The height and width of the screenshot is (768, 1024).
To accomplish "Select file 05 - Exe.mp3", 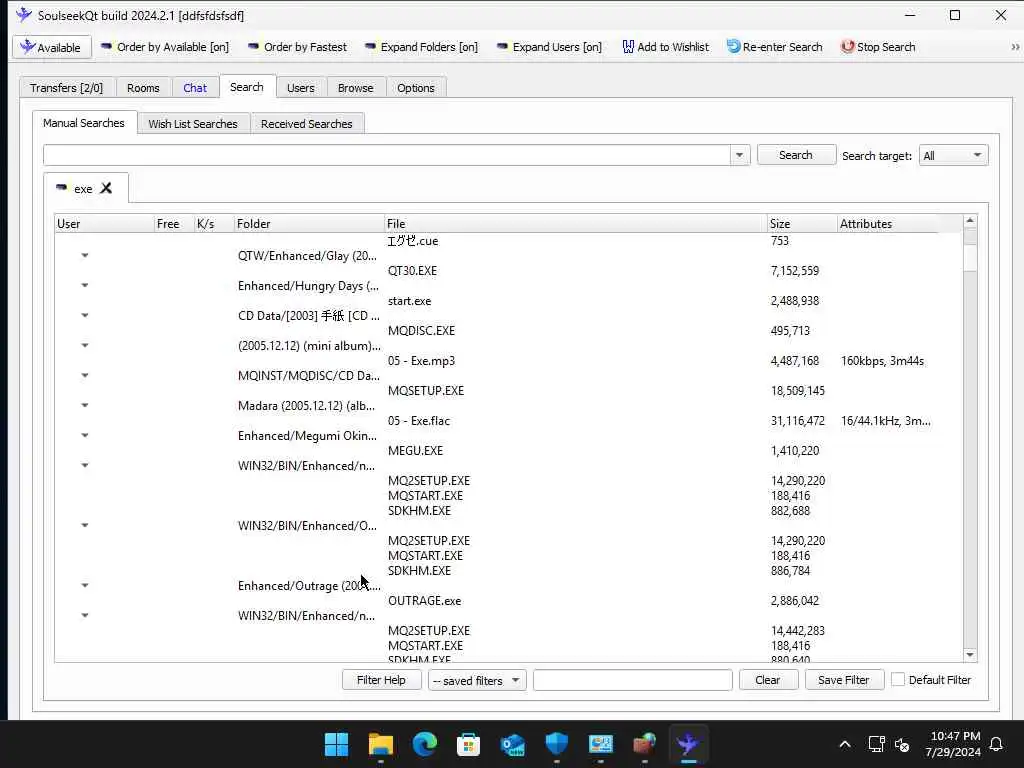I will coord(421,360).
